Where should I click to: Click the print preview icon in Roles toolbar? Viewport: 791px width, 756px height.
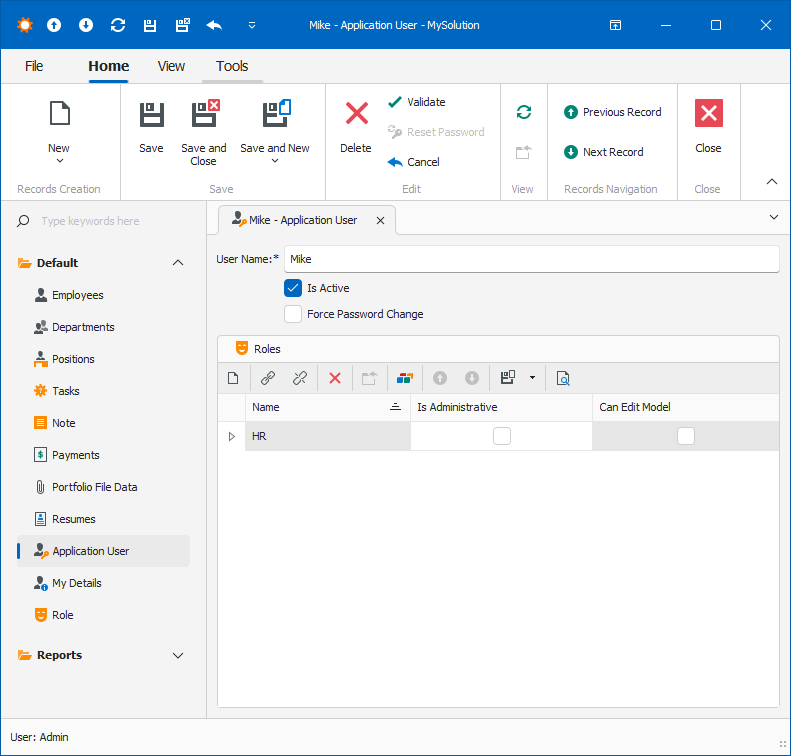(563, 378)
